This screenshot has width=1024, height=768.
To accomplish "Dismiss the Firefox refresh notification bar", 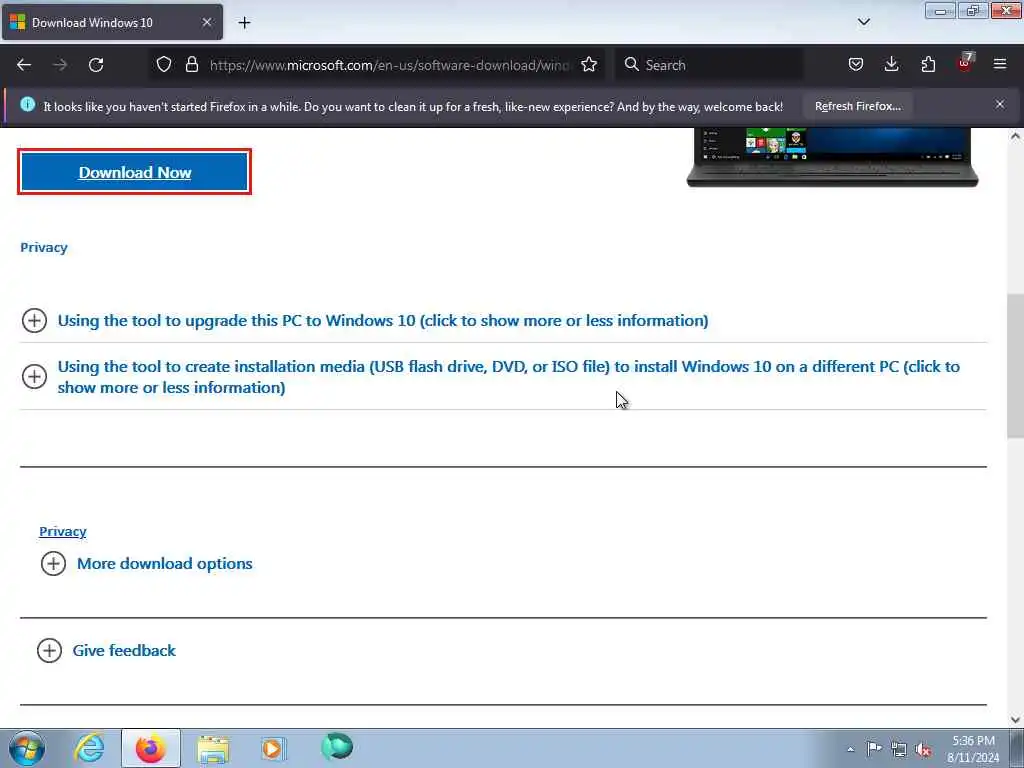I will click(999, 104).
